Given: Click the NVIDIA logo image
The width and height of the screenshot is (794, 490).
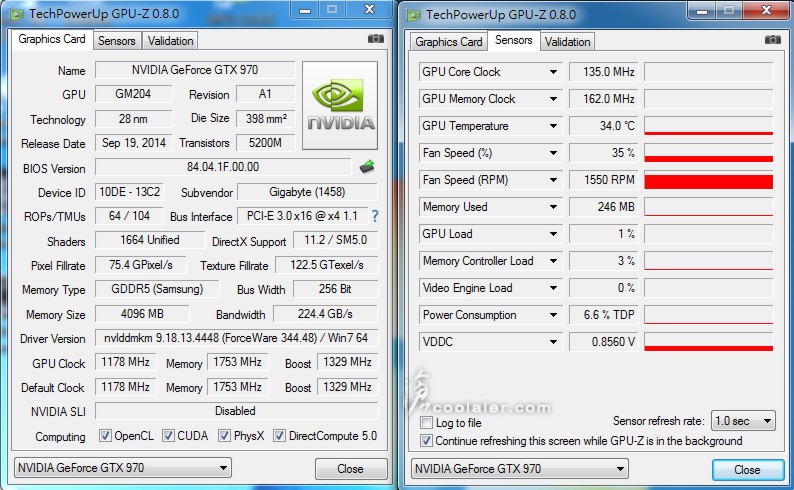Looking at the screenshot, I should pyautogui.click(x=340, y=106).
